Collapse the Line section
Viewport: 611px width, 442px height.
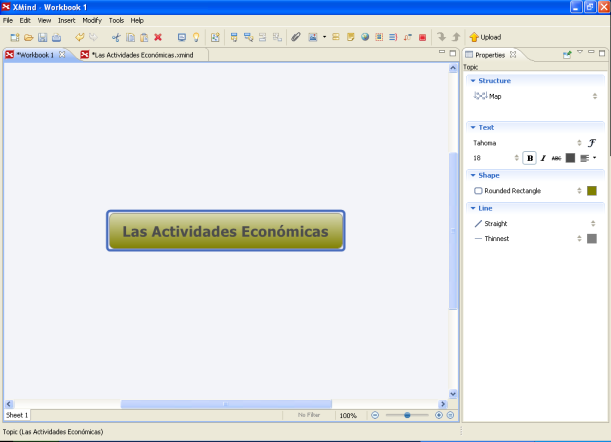point(473,208)
